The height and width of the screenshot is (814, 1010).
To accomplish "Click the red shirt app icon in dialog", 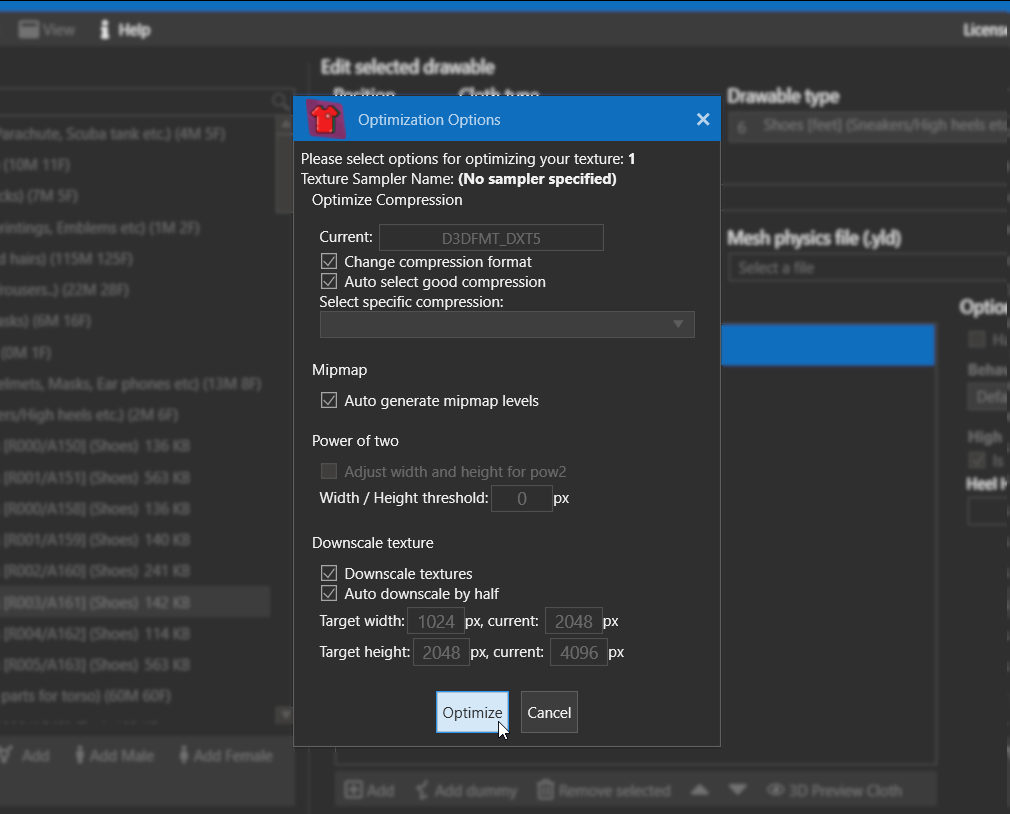I will 325,119.
